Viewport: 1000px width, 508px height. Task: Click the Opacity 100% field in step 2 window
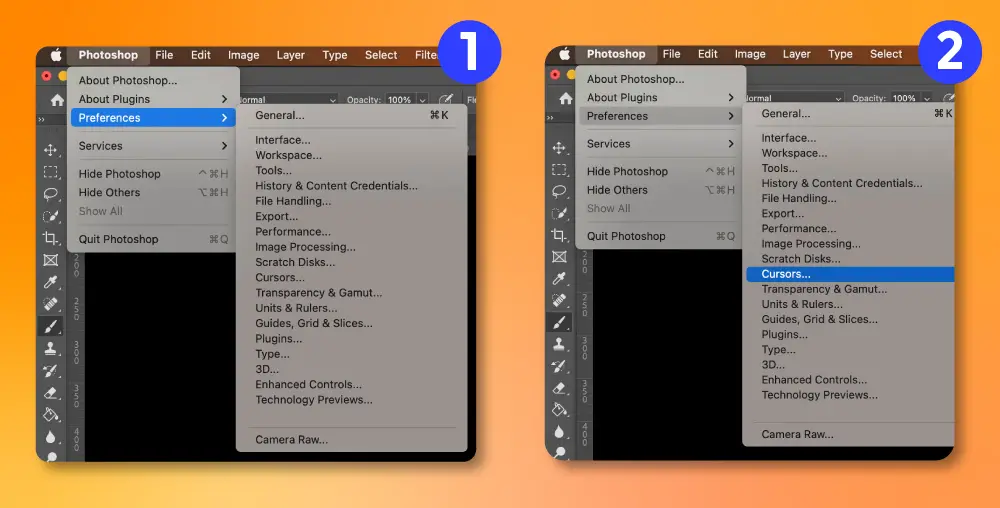tap(904, 98)
